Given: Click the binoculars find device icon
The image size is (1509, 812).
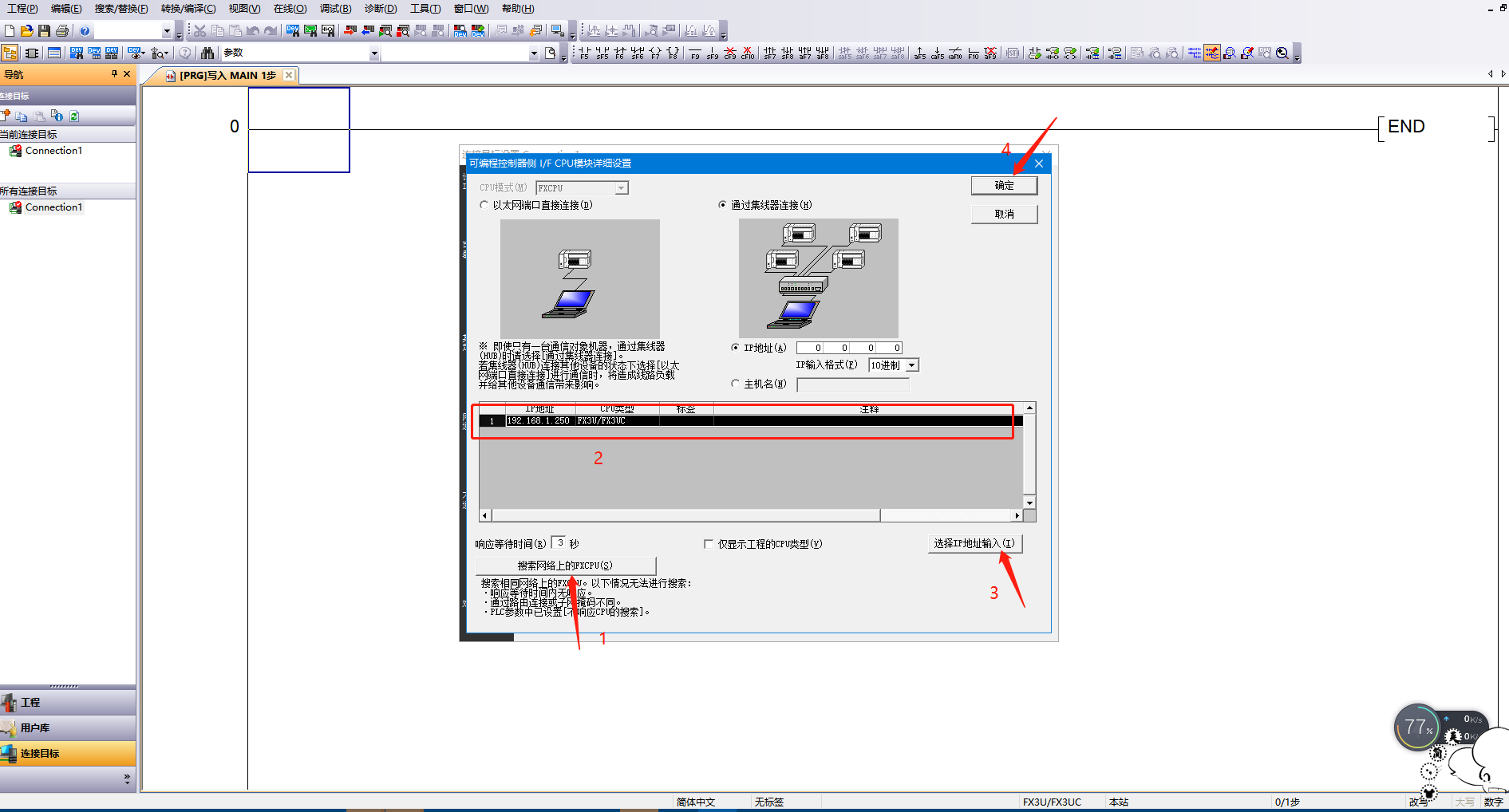Looking at the screenshot, I should pyautogui.click(x=207, y=53).
